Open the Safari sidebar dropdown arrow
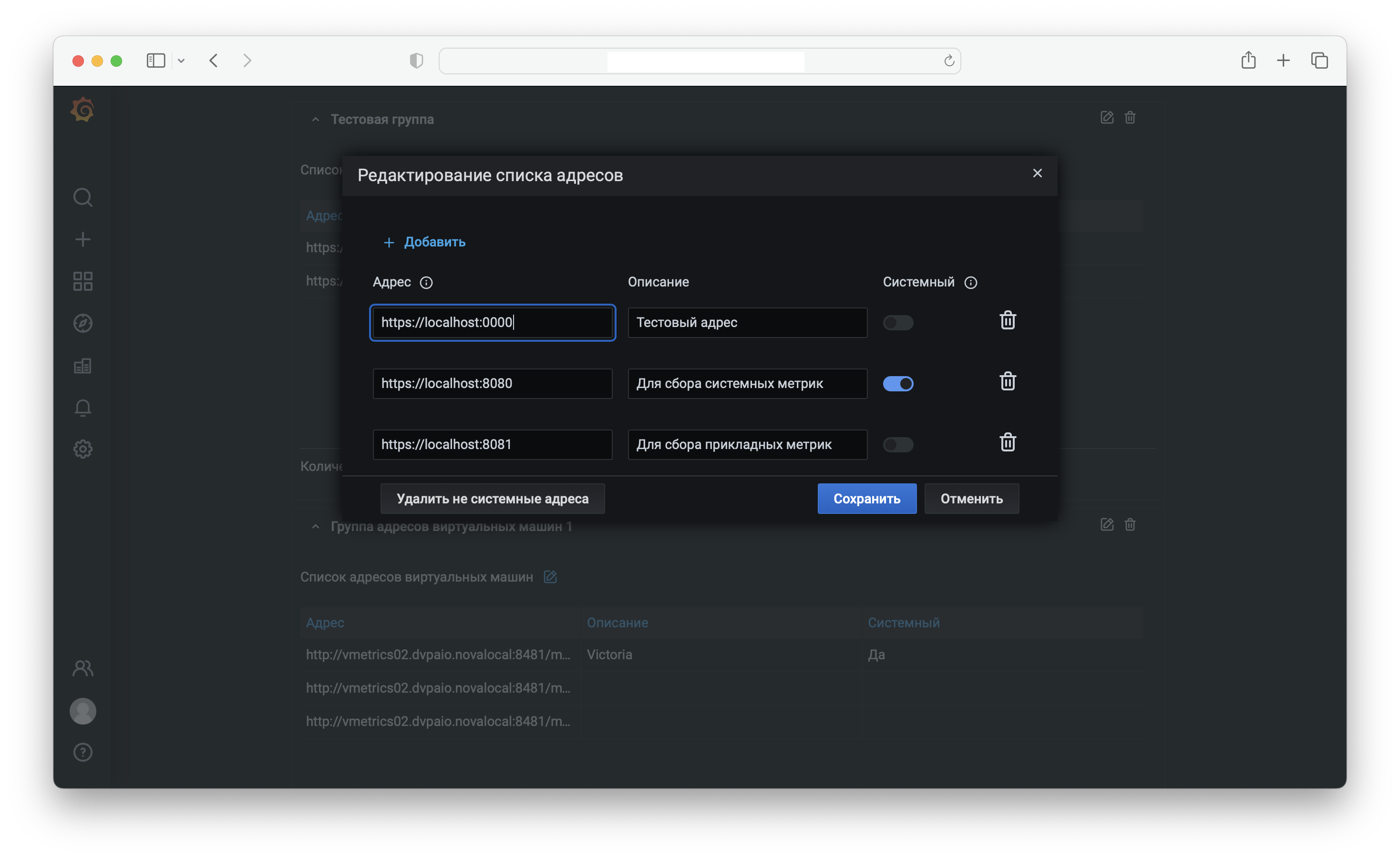This screenshot has width=1400, height=859. point(181,61)
